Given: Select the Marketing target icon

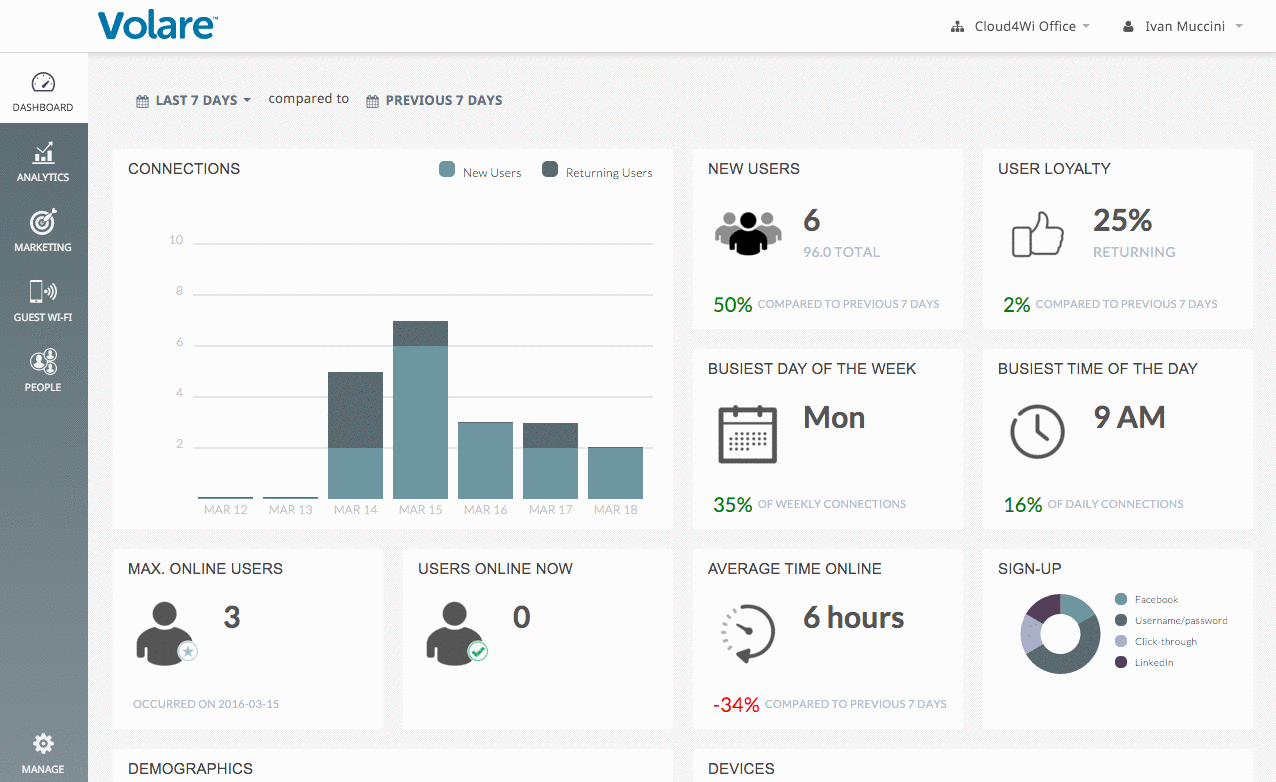Looking at the screenshot, I should coord(43,222).
